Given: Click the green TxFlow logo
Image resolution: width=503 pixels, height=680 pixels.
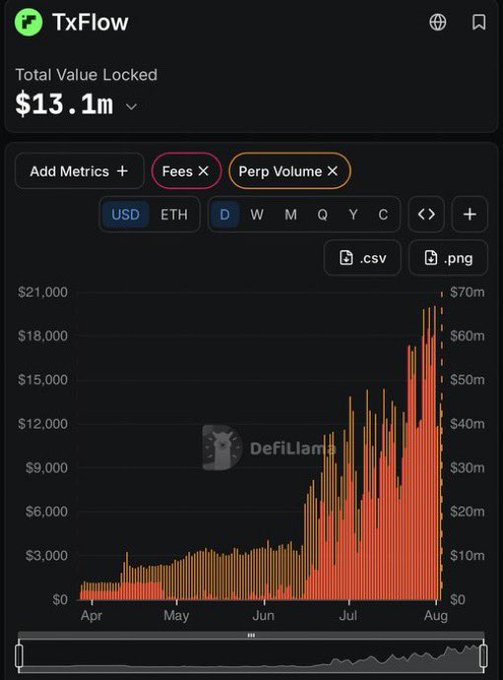Looking at the screenshot, I should click(29, 22).
